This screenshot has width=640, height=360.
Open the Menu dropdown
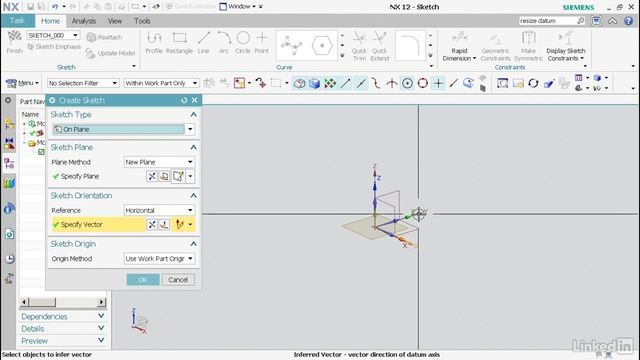(22, 83)
